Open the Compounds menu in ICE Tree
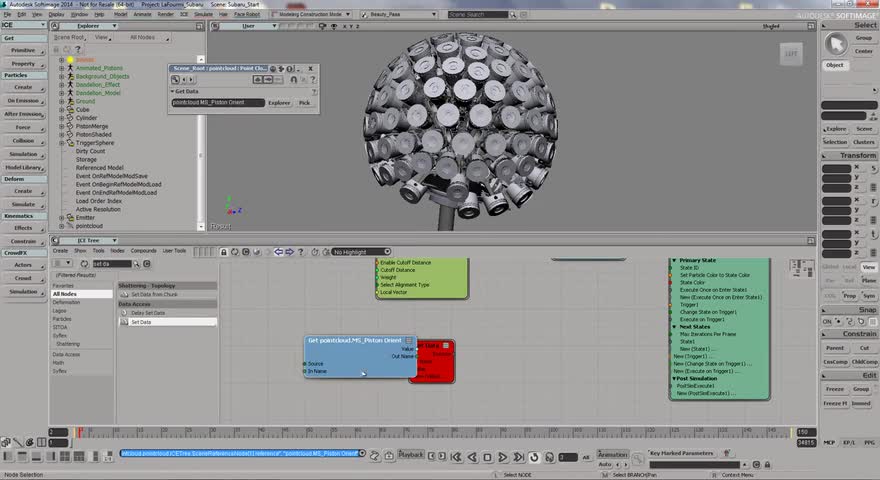The height and width of the screenshot is (480, 880). point(143,251)
